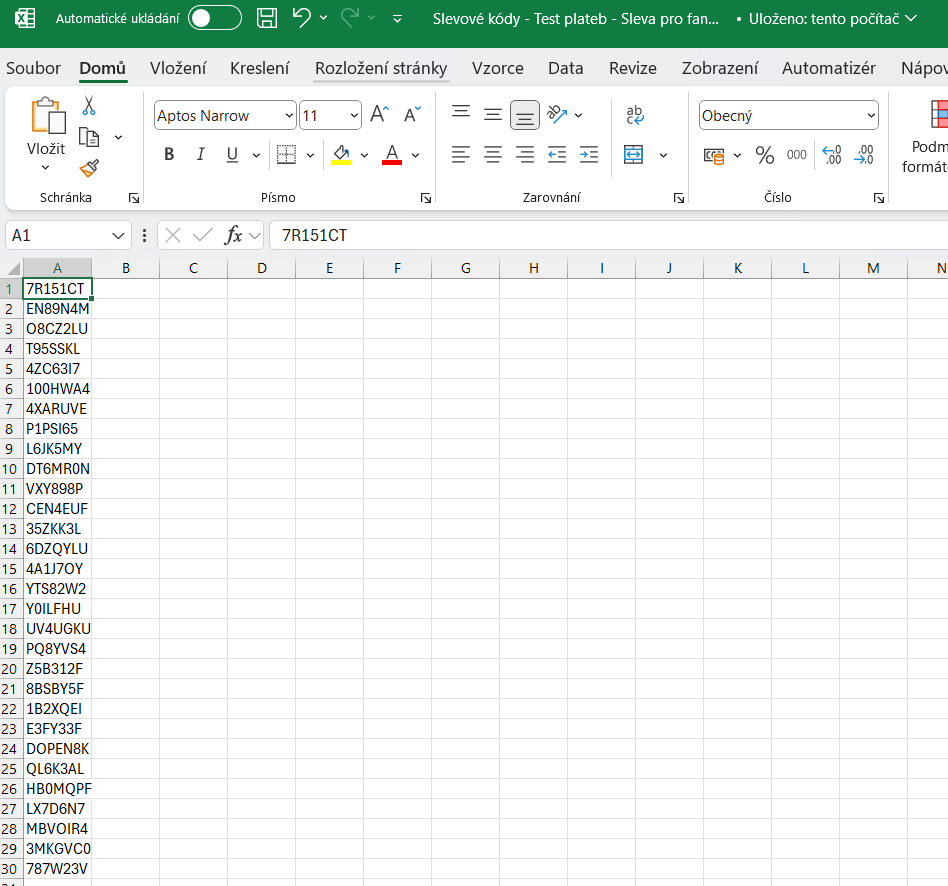Click the Insert Function fx icon
Image resolution: width=948 pixels, height=886 pixels.
pyautogui.click(x=234, y=235)
